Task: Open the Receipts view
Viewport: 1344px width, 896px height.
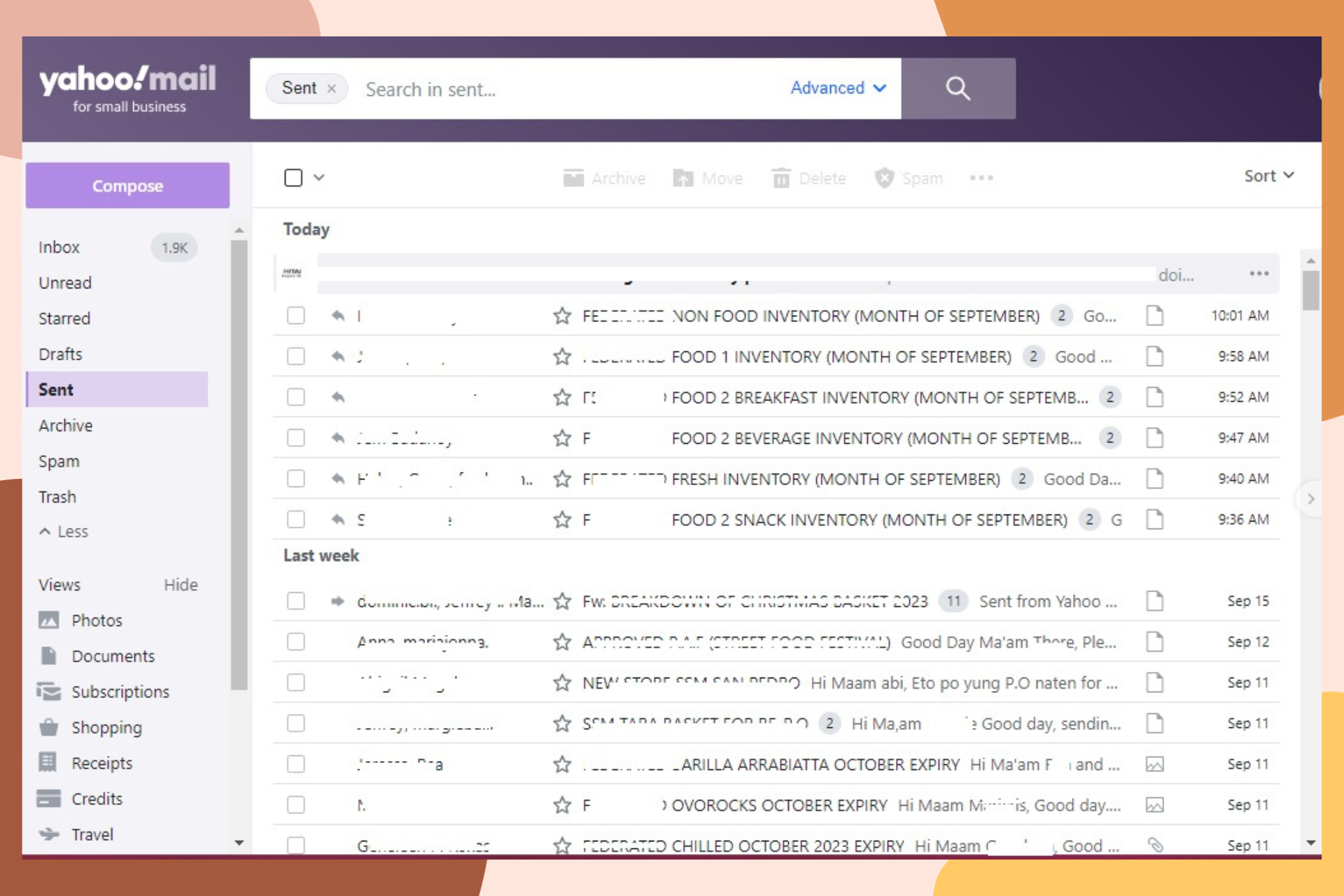Action: click(x=101, y=763)
